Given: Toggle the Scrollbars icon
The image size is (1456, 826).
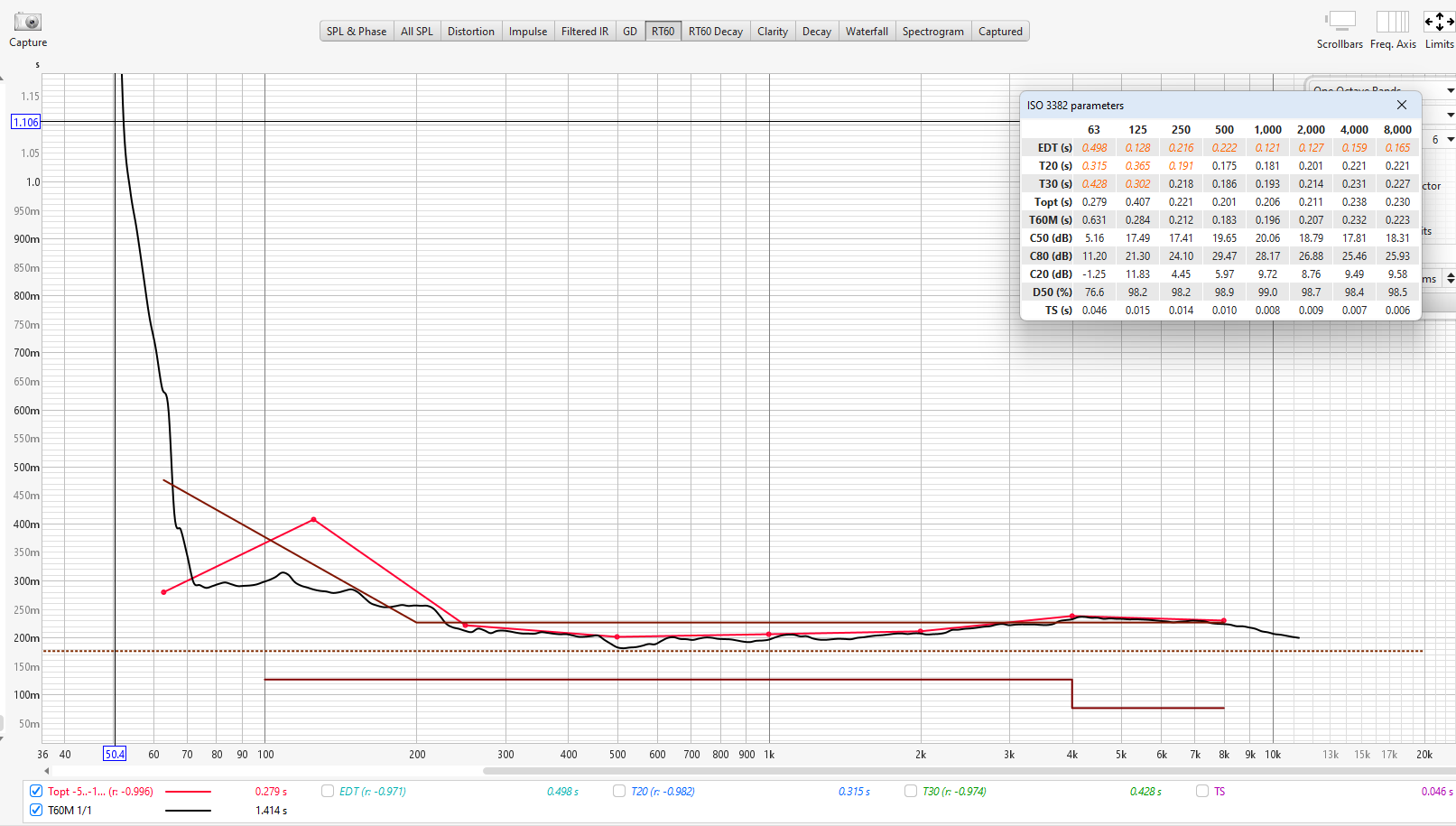Looking at the screenshot, I should pyautogui.click(x=1340, y=22).
